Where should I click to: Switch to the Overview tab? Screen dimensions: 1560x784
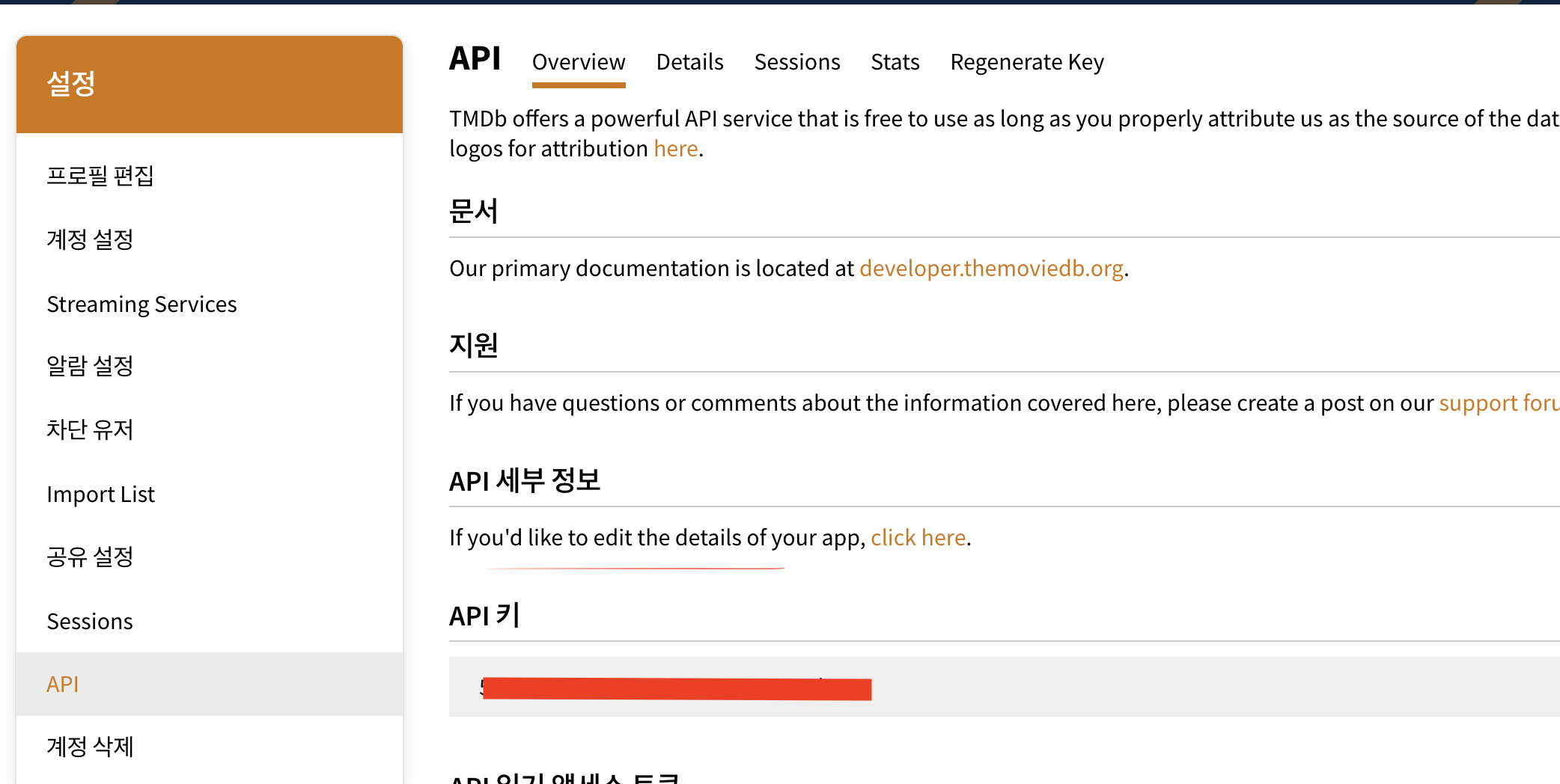pos(579,62)
